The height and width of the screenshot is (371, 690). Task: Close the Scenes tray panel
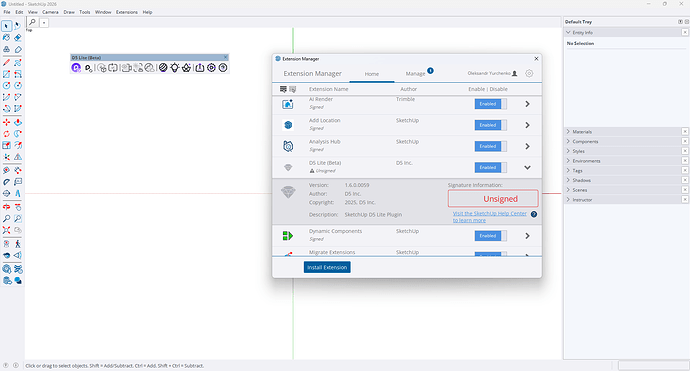tap(685, 190)
